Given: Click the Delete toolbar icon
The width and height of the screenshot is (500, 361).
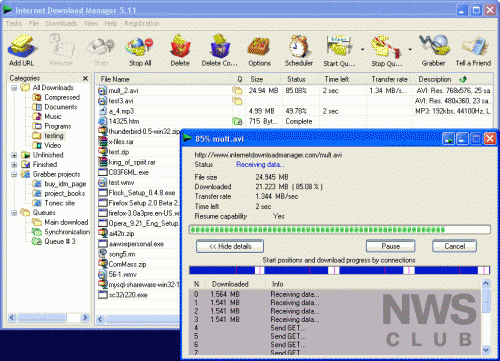Looking at the screenshot, I should pyautogui.click(x=180, y=50).
